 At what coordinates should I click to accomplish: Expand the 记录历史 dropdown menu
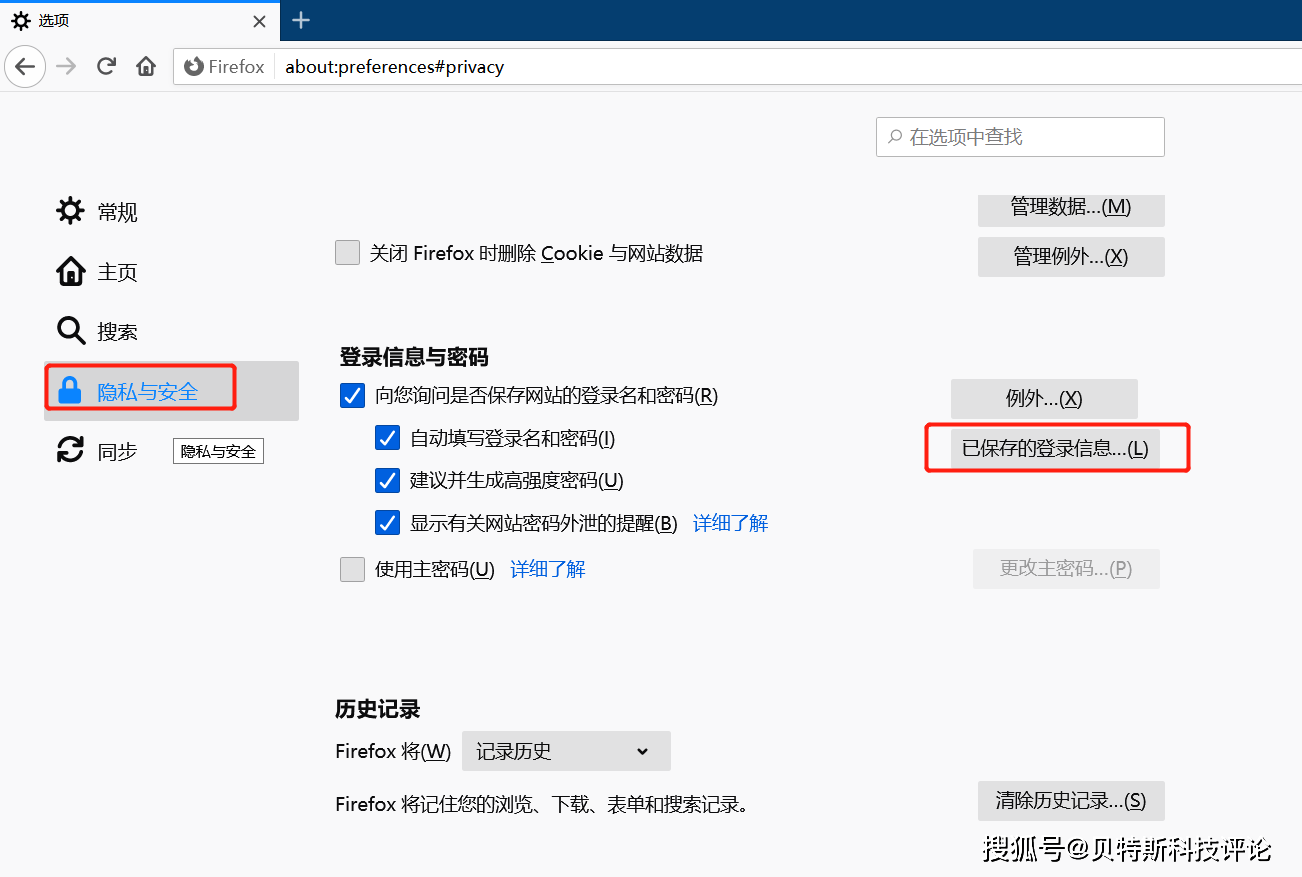[x=565, y=751]
